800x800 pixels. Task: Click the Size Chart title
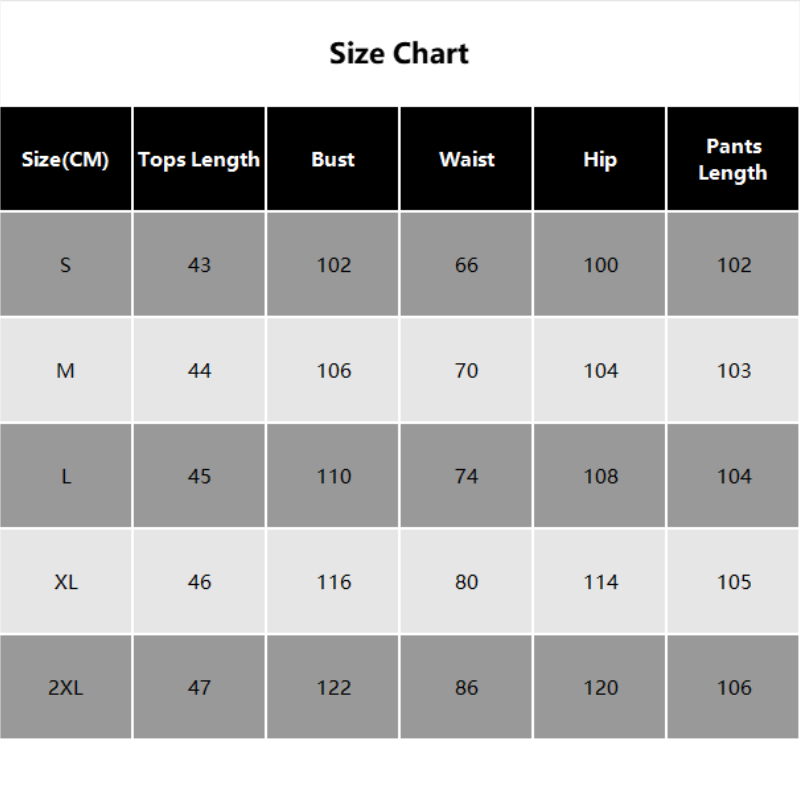tap(399, 53)
